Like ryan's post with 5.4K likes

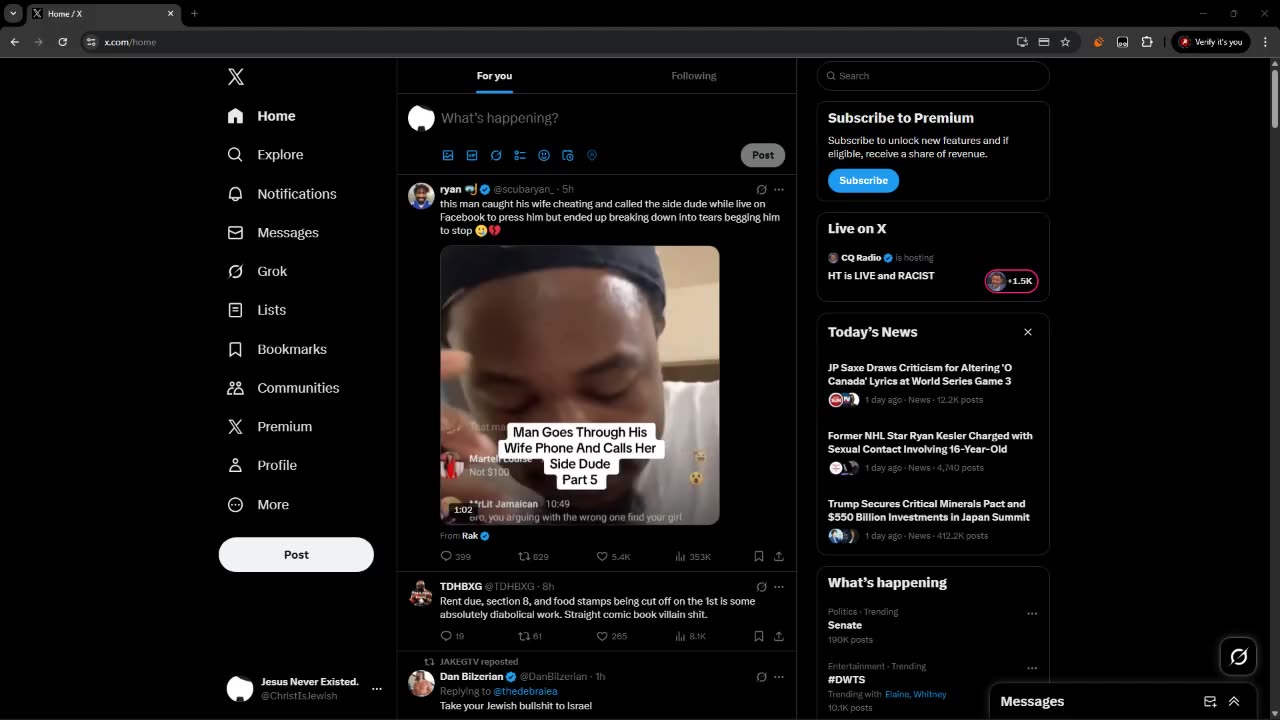click(613, 556)
